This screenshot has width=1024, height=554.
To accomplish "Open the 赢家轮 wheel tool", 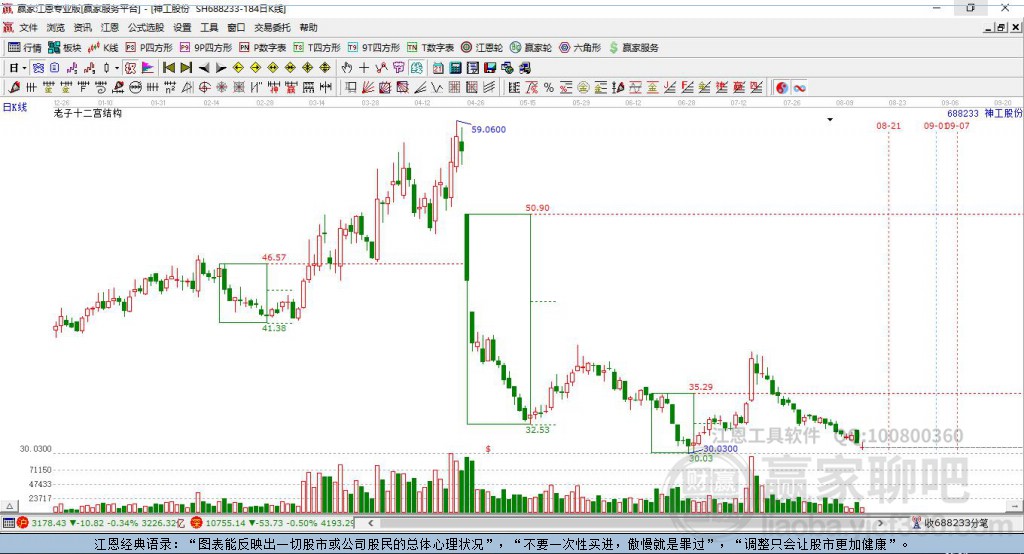I will point(531,48).
